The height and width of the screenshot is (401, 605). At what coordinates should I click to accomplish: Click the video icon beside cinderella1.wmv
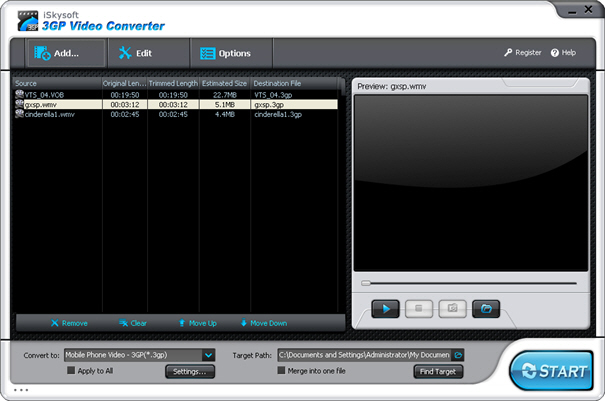coord(19,114)
